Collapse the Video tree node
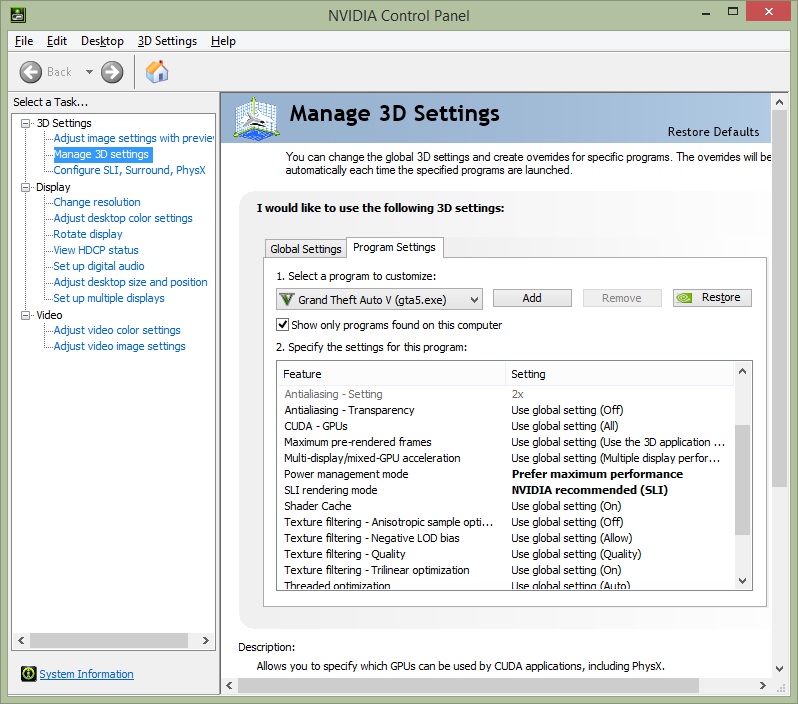Viewport: 798px width, 704px height. coord(25,315)
